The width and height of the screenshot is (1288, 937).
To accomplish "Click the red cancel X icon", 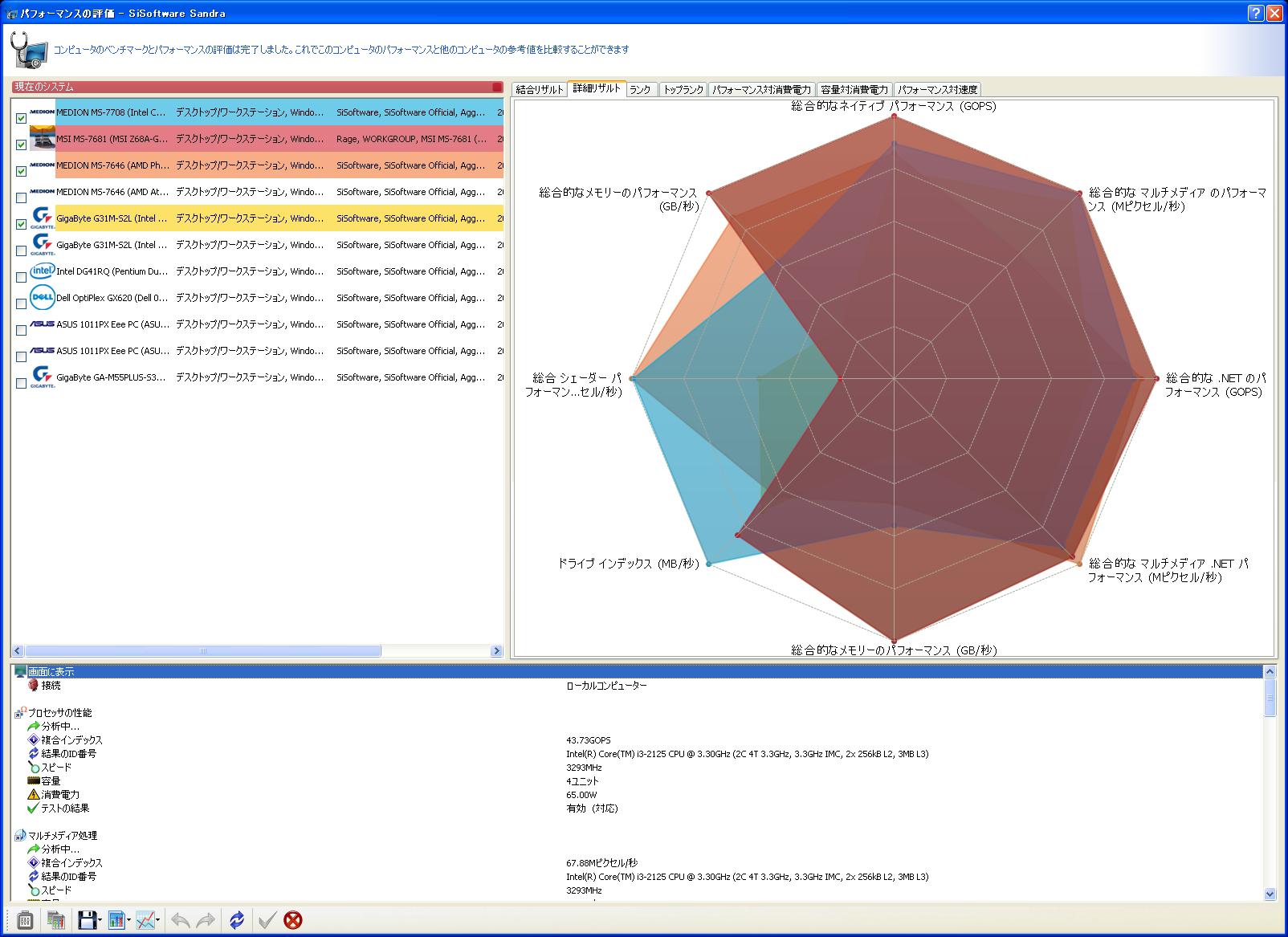I will (x=293, y=920).
